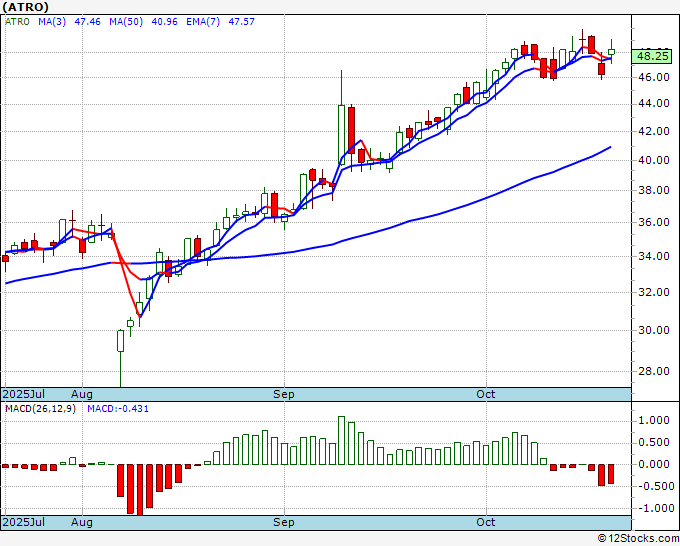Click the Aug label on price chart axis
This screenshot has width=680, height=546.
pos(82,394)
